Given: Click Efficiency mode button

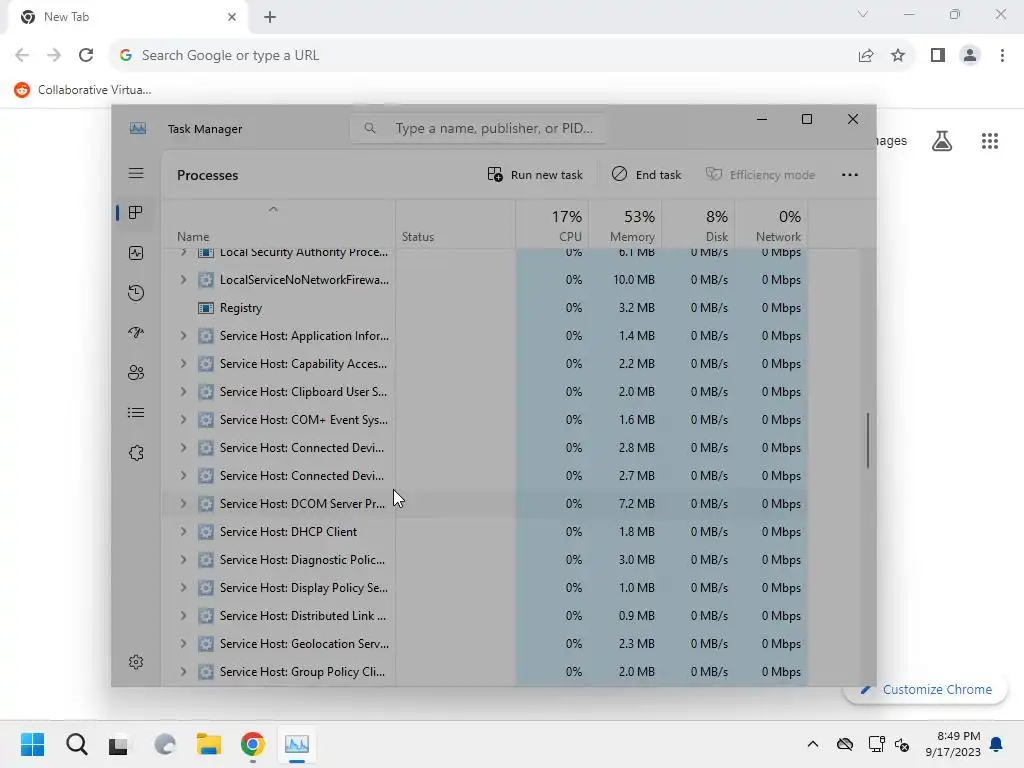Looking at the screenshot, I should (760, 174).
